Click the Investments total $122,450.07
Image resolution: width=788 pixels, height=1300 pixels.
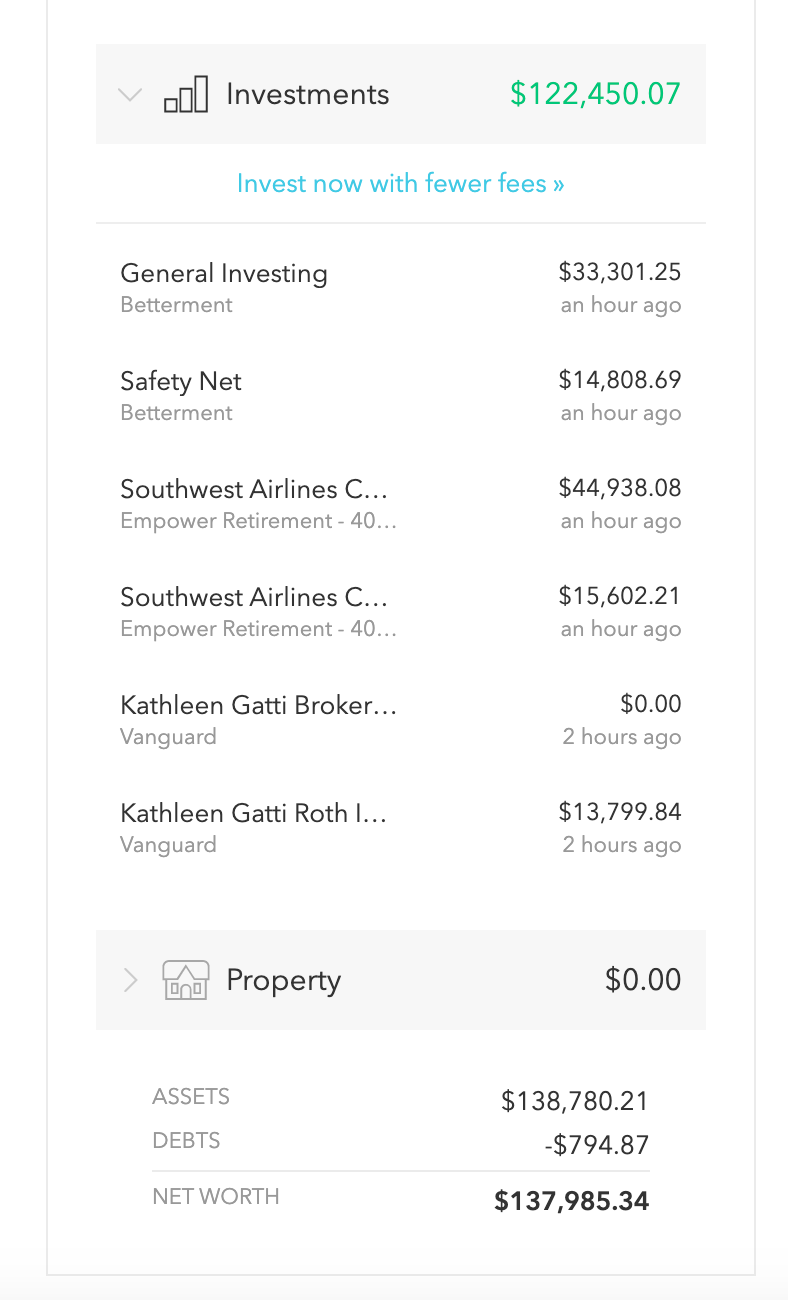[x=595, y=95]
